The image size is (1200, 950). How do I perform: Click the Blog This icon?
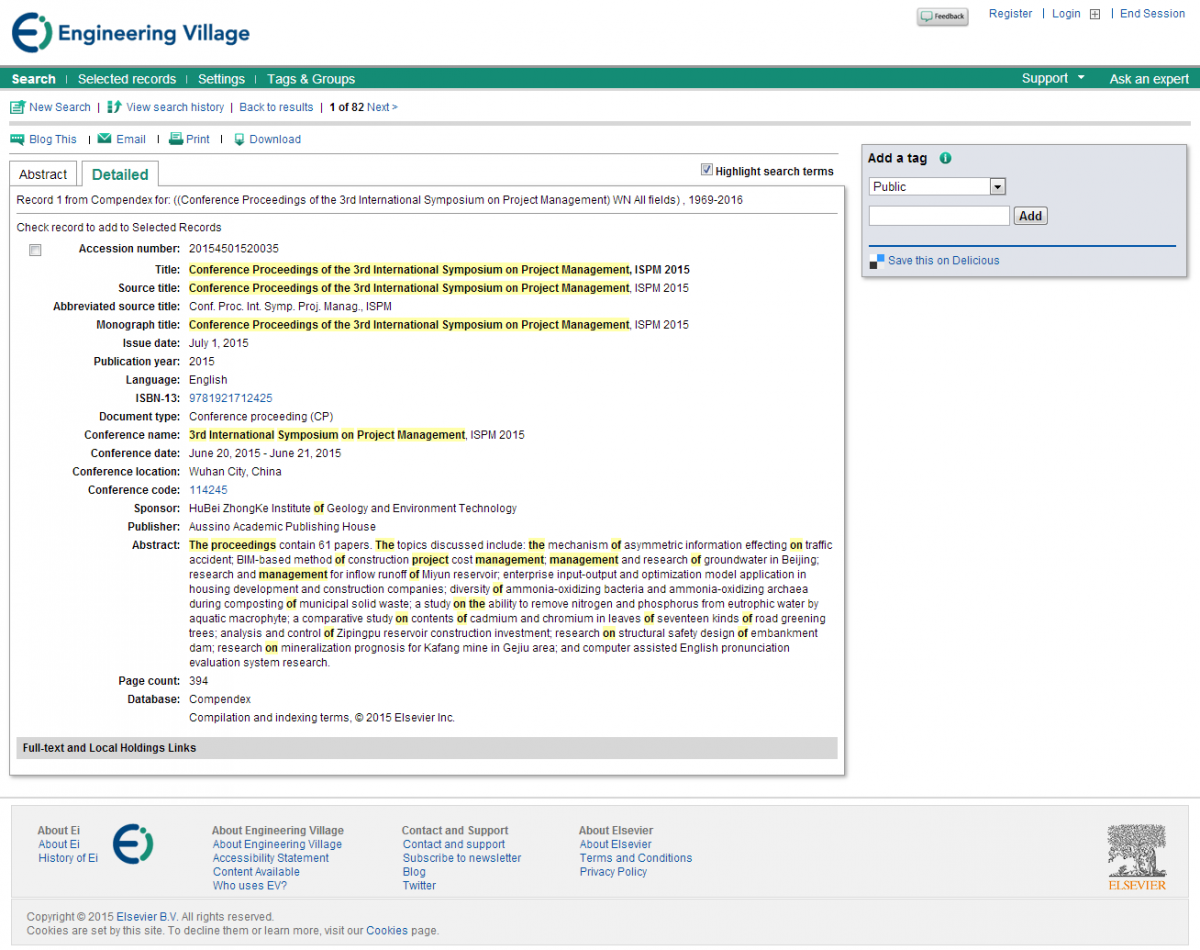pos(17,139)
